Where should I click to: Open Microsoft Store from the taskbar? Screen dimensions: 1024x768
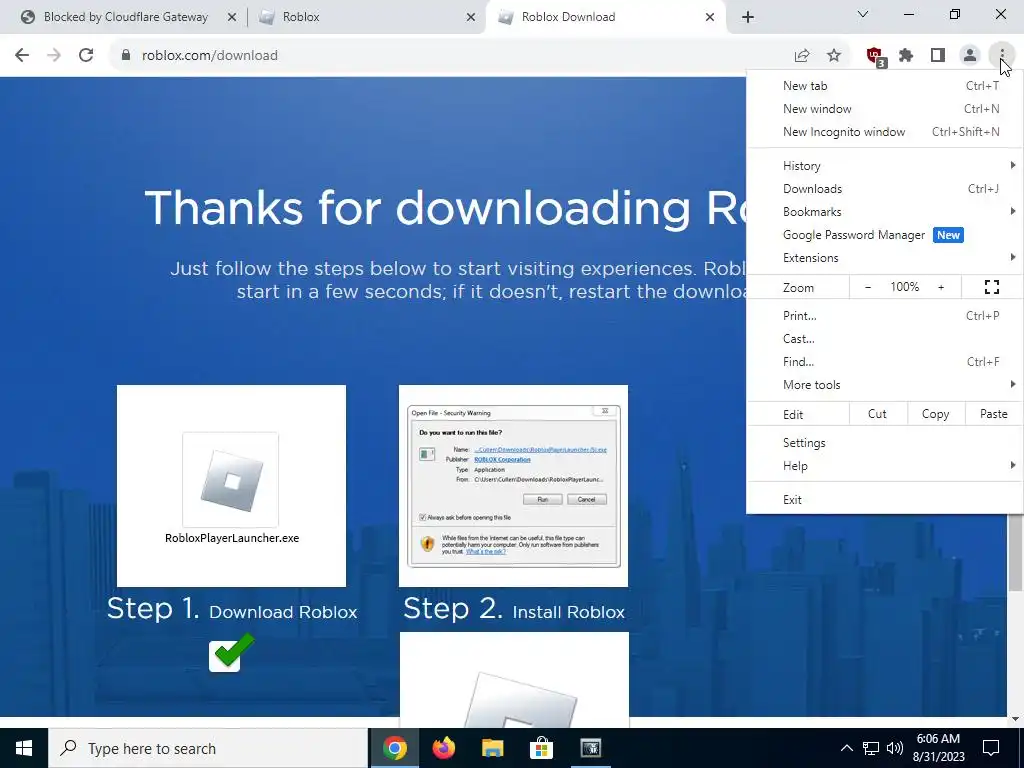[541, 748]
